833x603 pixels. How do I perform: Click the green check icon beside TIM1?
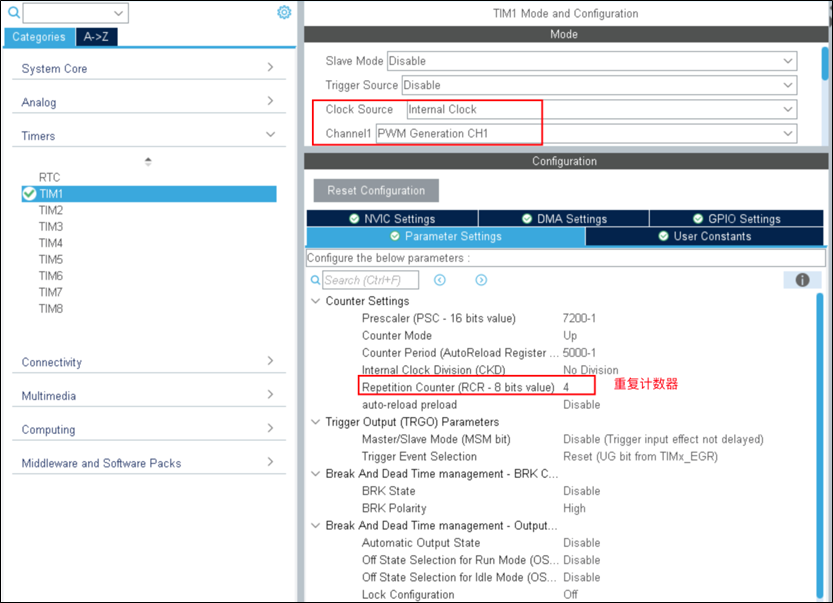pyautogui.click(x=29, y=194)
